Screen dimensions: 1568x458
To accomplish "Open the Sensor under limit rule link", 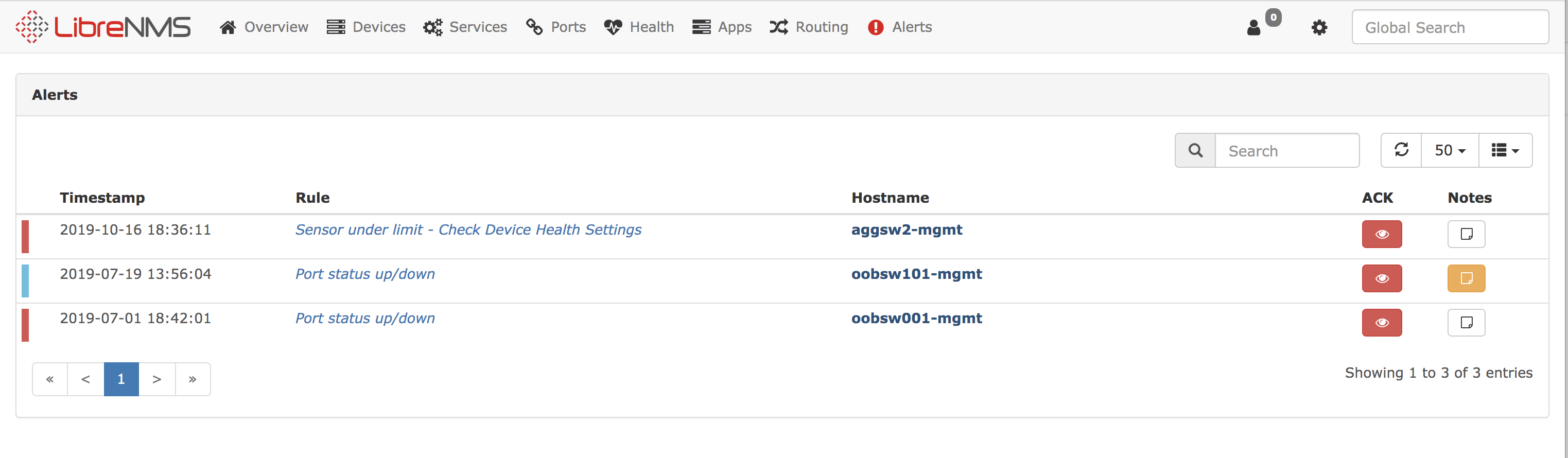I will tap(467, 230).
